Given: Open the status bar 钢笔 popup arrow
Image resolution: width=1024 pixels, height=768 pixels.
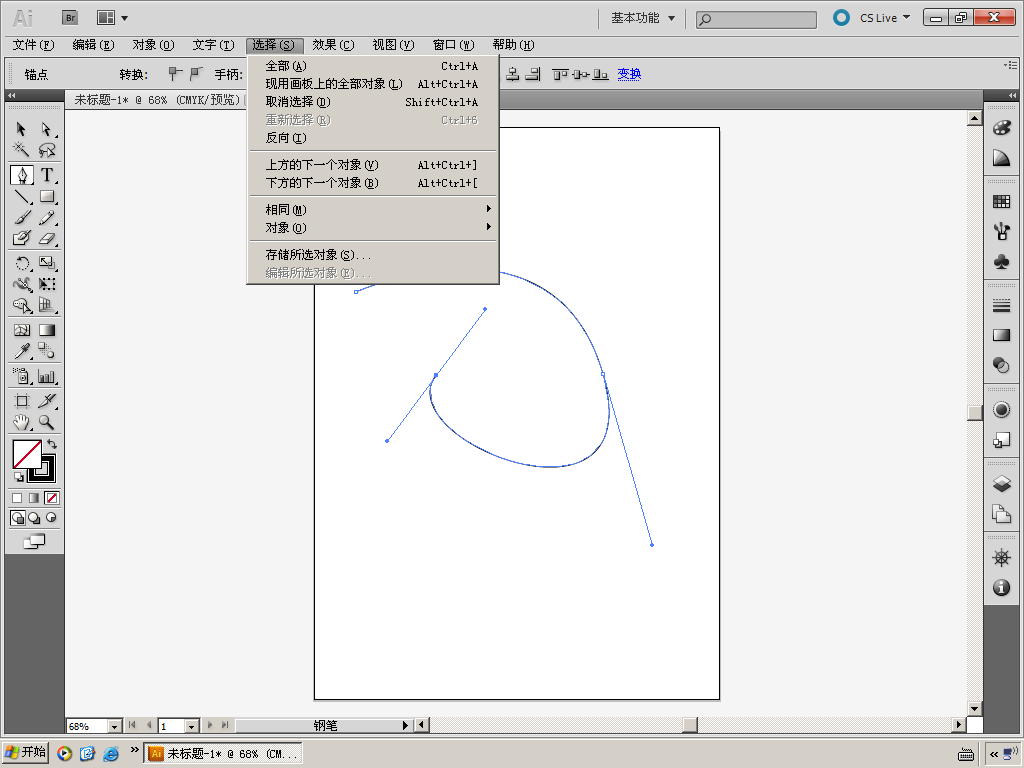Looking at the screenshot, I should (x=406, y=725).
